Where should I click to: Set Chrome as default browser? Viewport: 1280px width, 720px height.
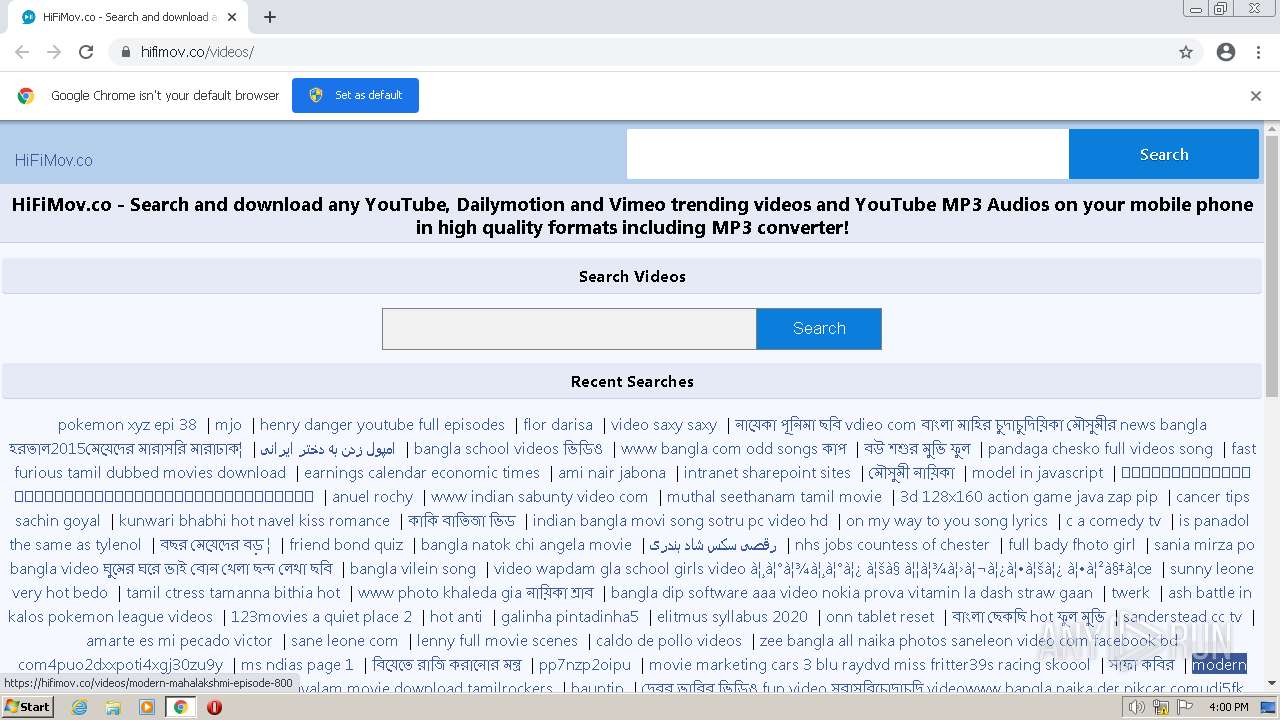(355, 95)
